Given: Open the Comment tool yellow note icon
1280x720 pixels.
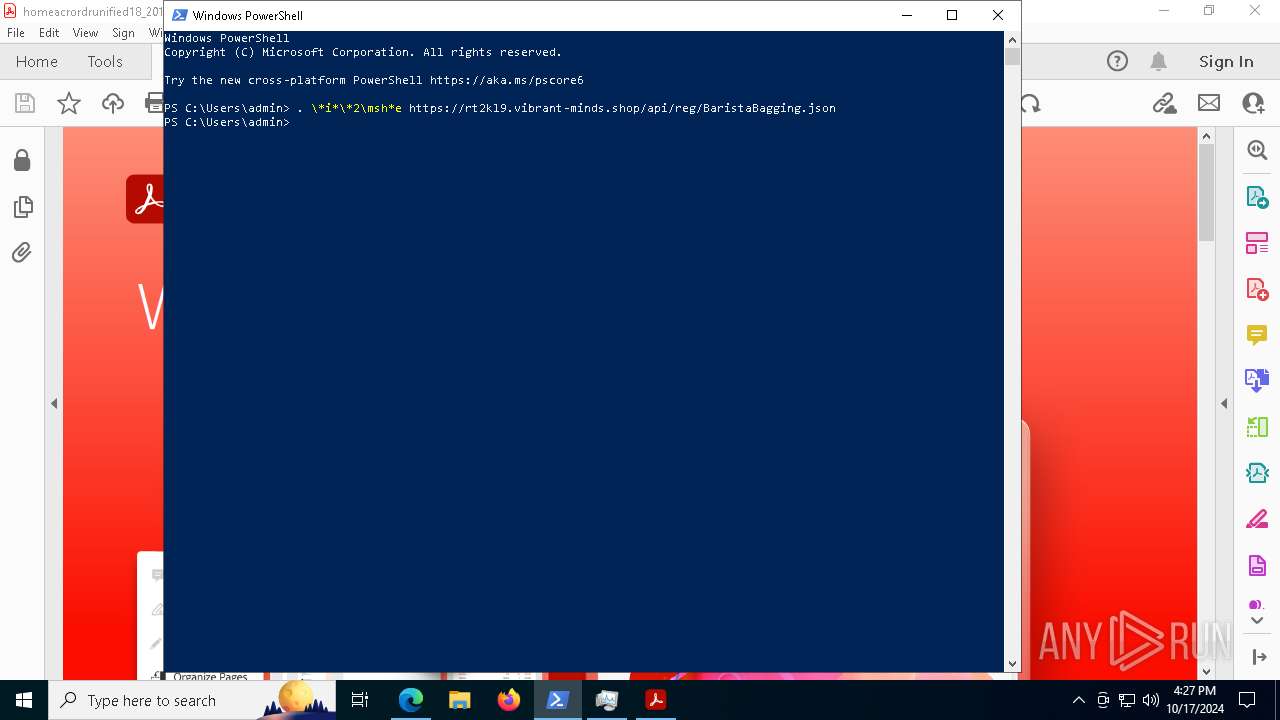Looking at the screenshot, I should click(x=1257, y=335).
